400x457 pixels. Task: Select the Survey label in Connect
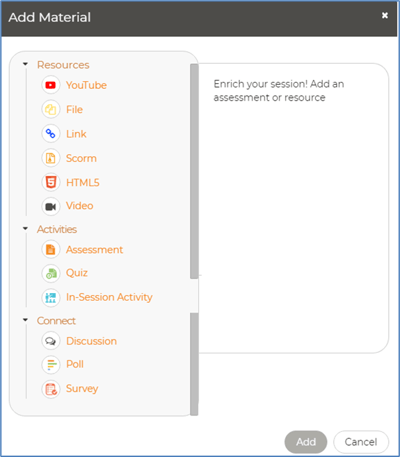[x=82, y=389]
